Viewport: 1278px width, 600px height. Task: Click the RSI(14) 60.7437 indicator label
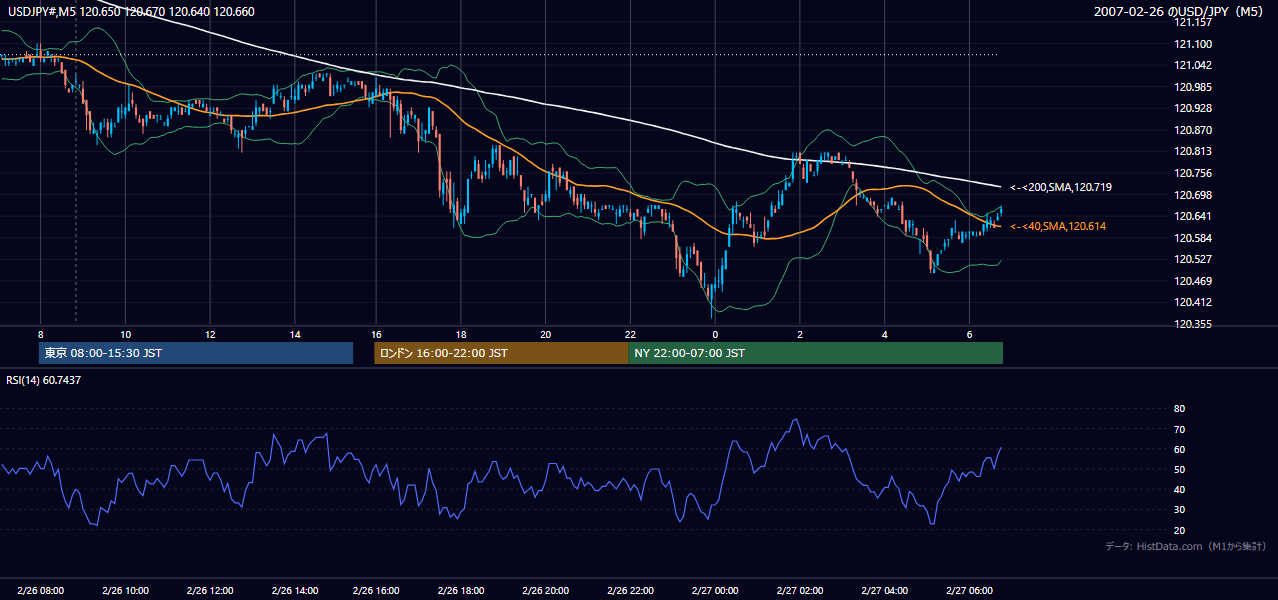click(x=41, y=381)
